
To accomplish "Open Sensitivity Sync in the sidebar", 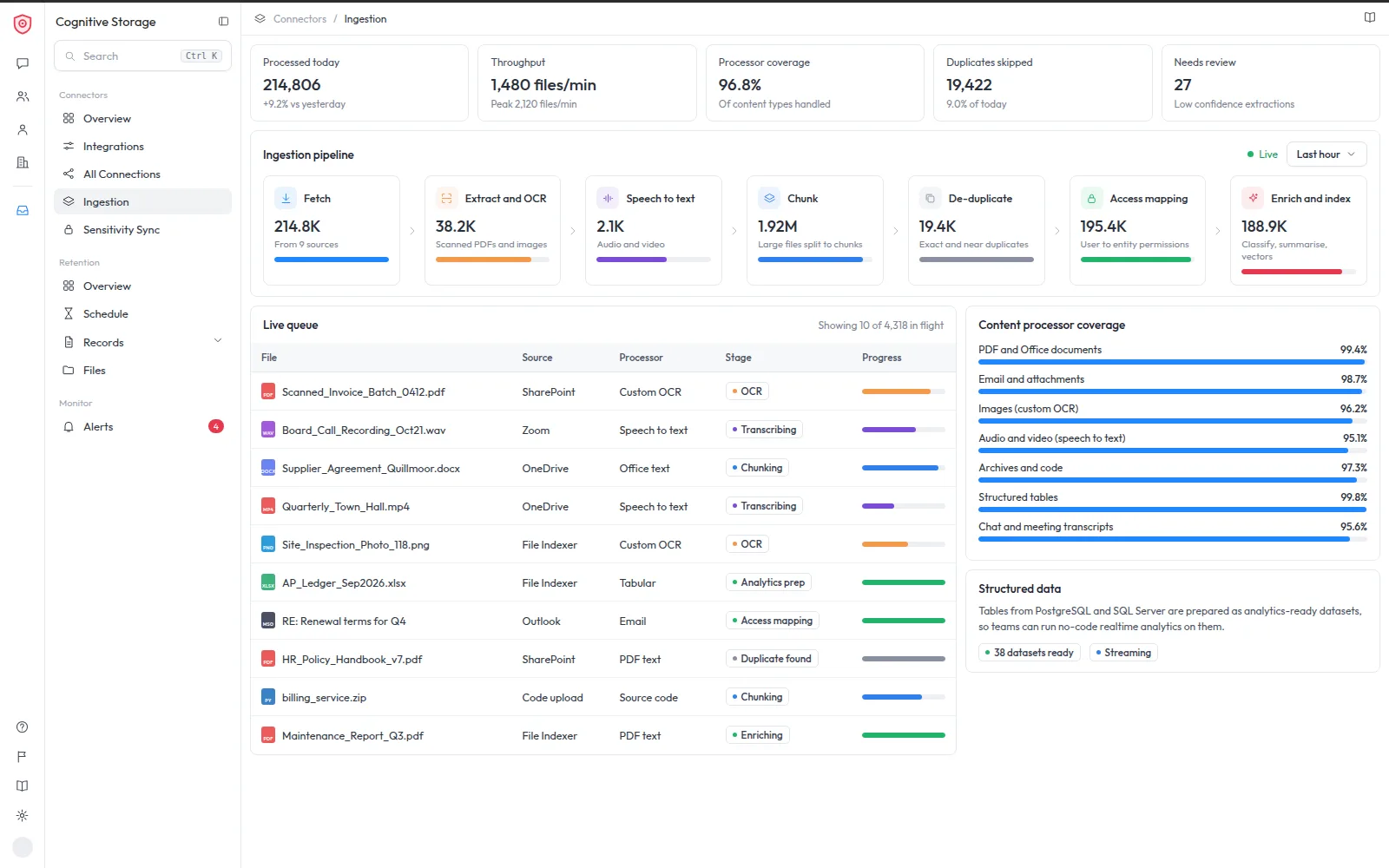I will [142, 229].
